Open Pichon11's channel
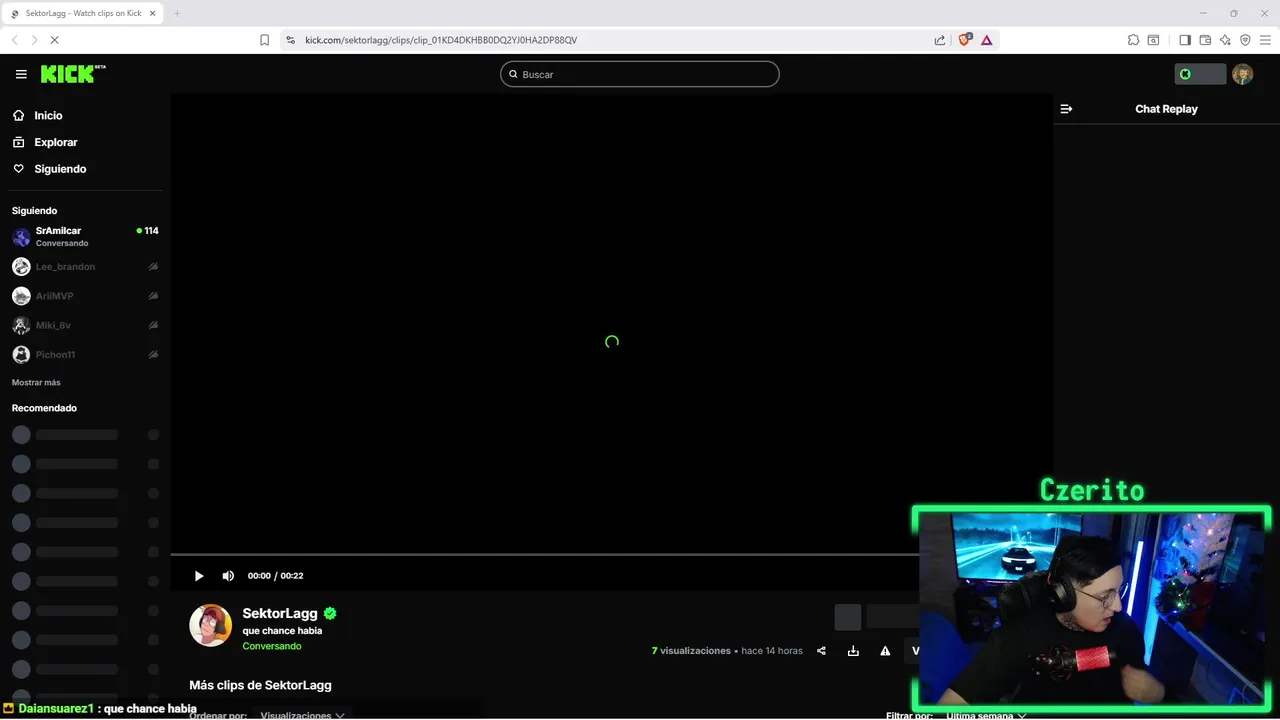 click(85, 354)
